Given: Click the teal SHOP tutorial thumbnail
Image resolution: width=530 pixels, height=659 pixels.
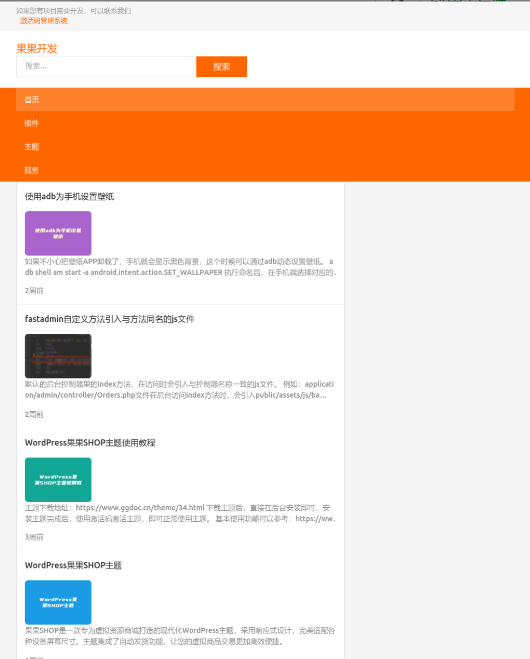Looking at the screenshot, I should pyautogui.click(x=58, y=480).
